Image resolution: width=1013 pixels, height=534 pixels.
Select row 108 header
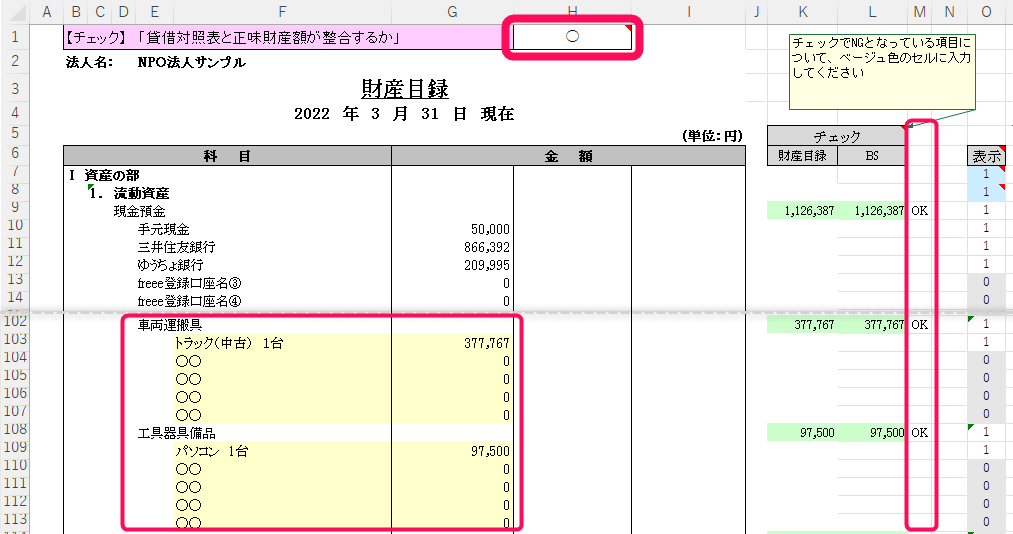(15, 429)
